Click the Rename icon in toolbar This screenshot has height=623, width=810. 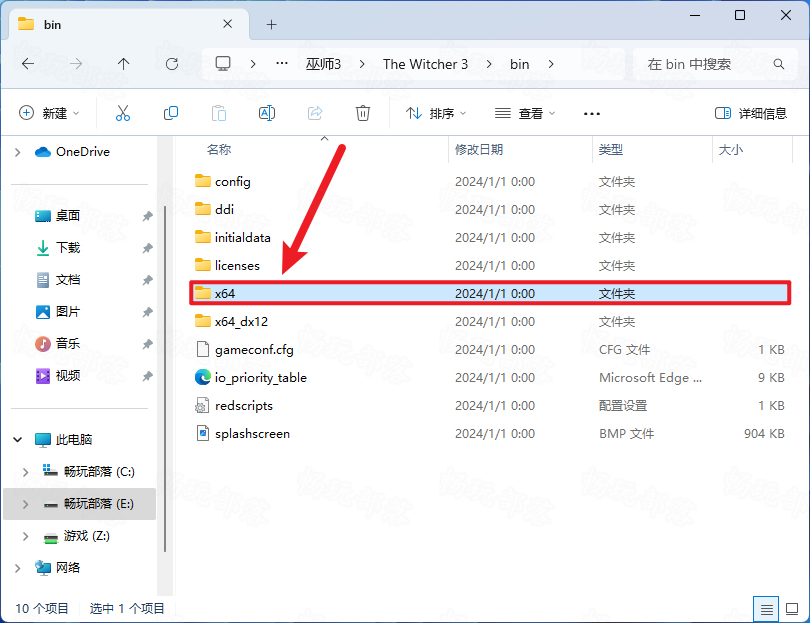[x=267, y=113]
